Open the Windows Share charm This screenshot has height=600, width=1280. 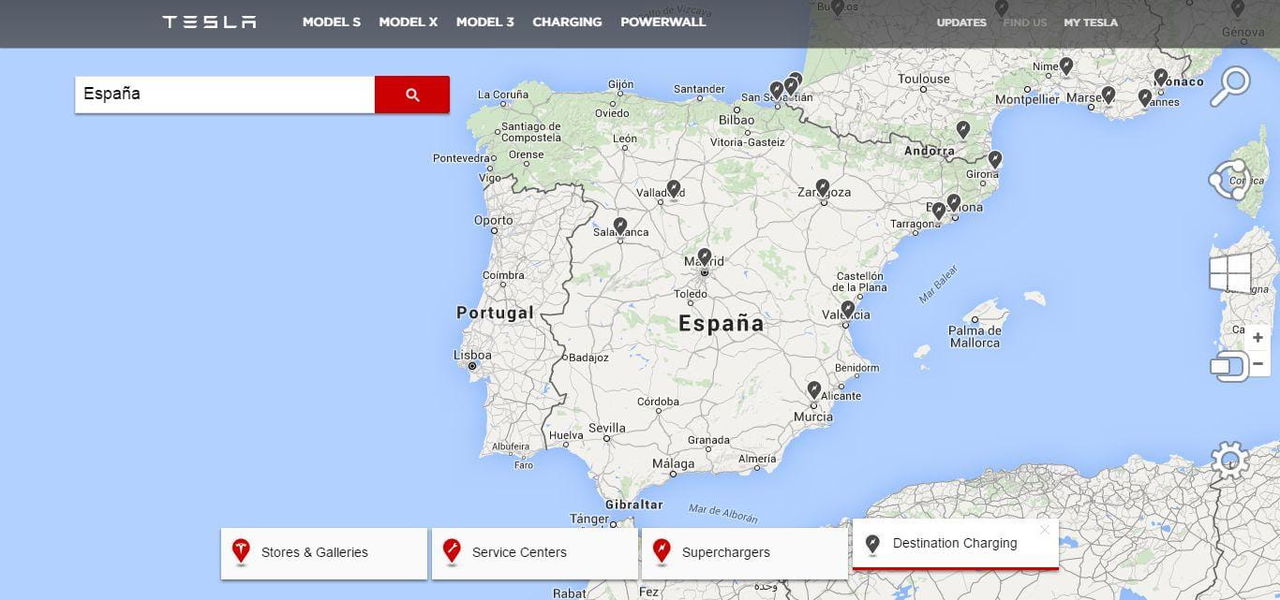coord(1230,180)
